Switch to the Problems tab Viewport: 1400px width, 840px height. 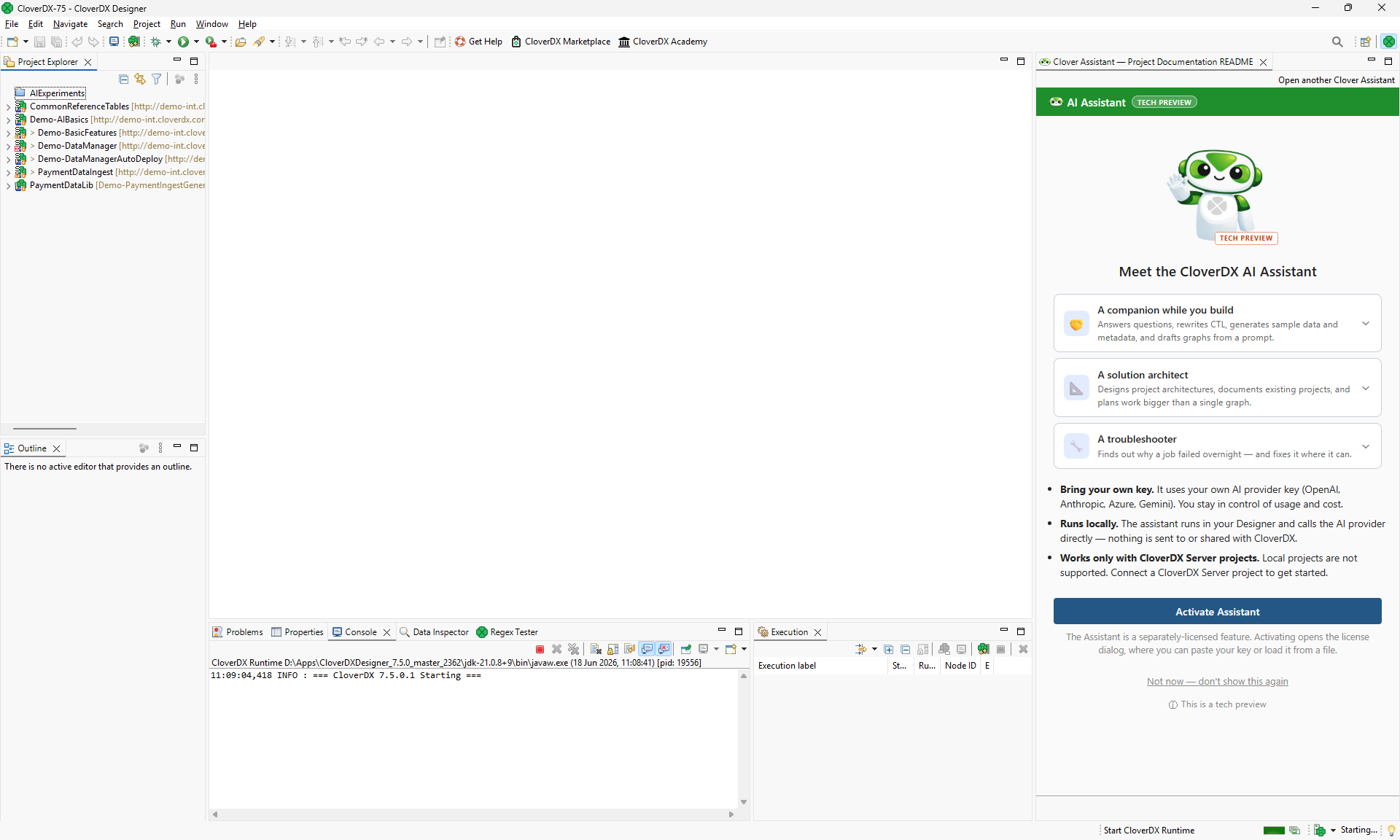(238, 632)
